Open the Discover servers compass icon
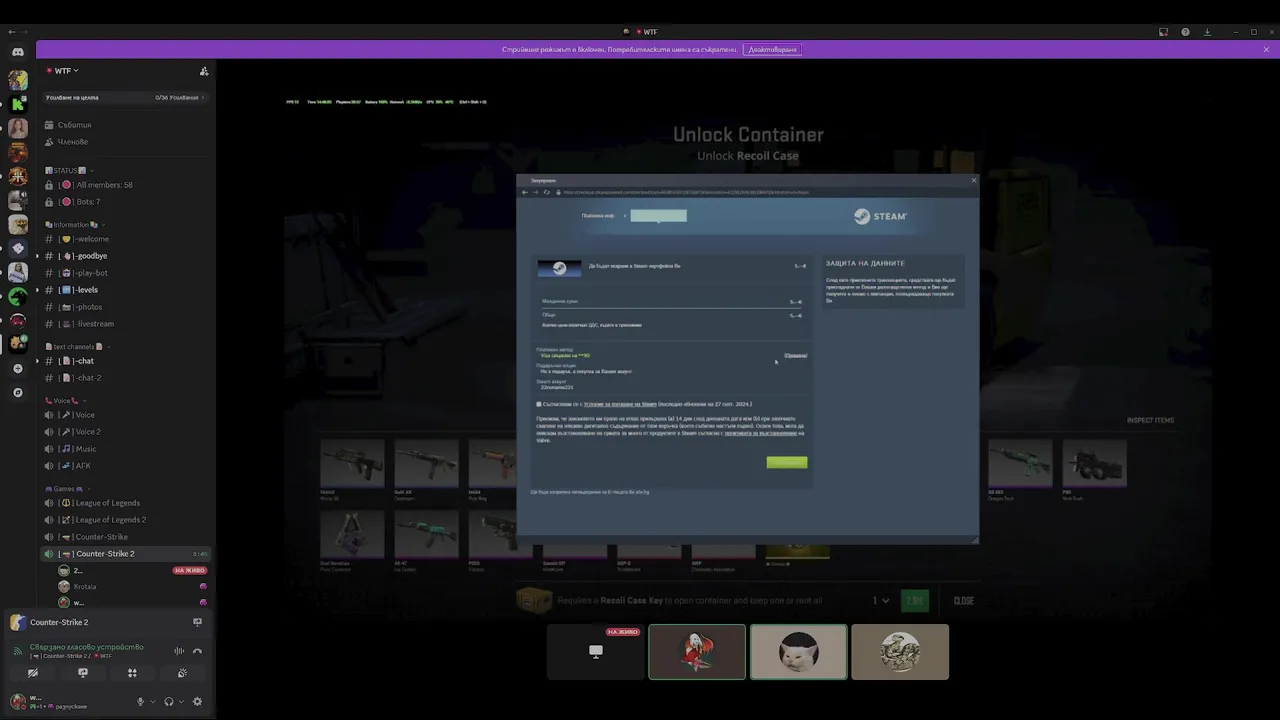1280x720 pixels. [18, 393]
